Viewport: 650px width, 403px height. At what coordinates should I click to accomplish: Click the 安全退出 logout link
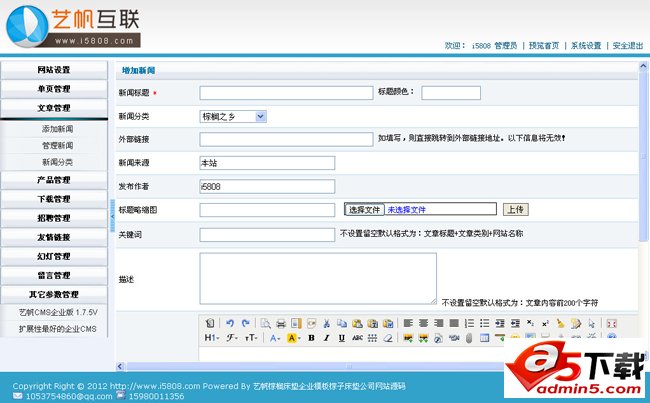(x=627, y=46)
